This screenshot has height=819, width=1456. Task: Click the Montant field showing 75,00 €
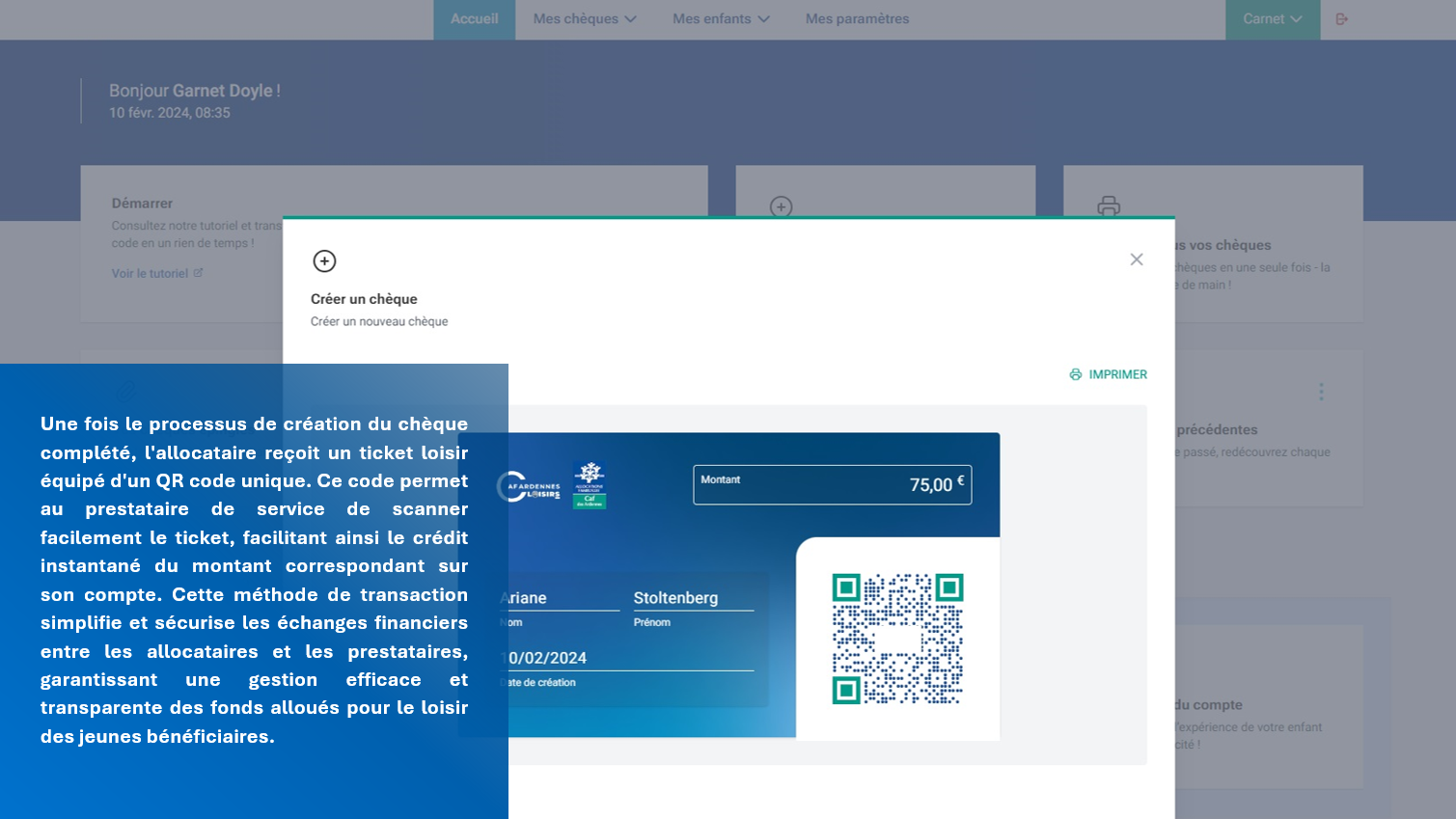832,485
